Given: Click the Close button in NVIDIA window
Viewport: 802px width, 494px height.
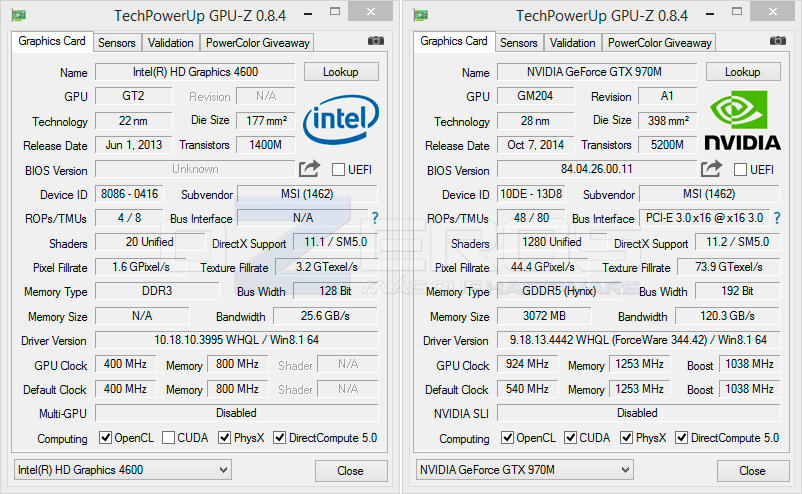Looking at the screenshot, I should click(753, 470).
